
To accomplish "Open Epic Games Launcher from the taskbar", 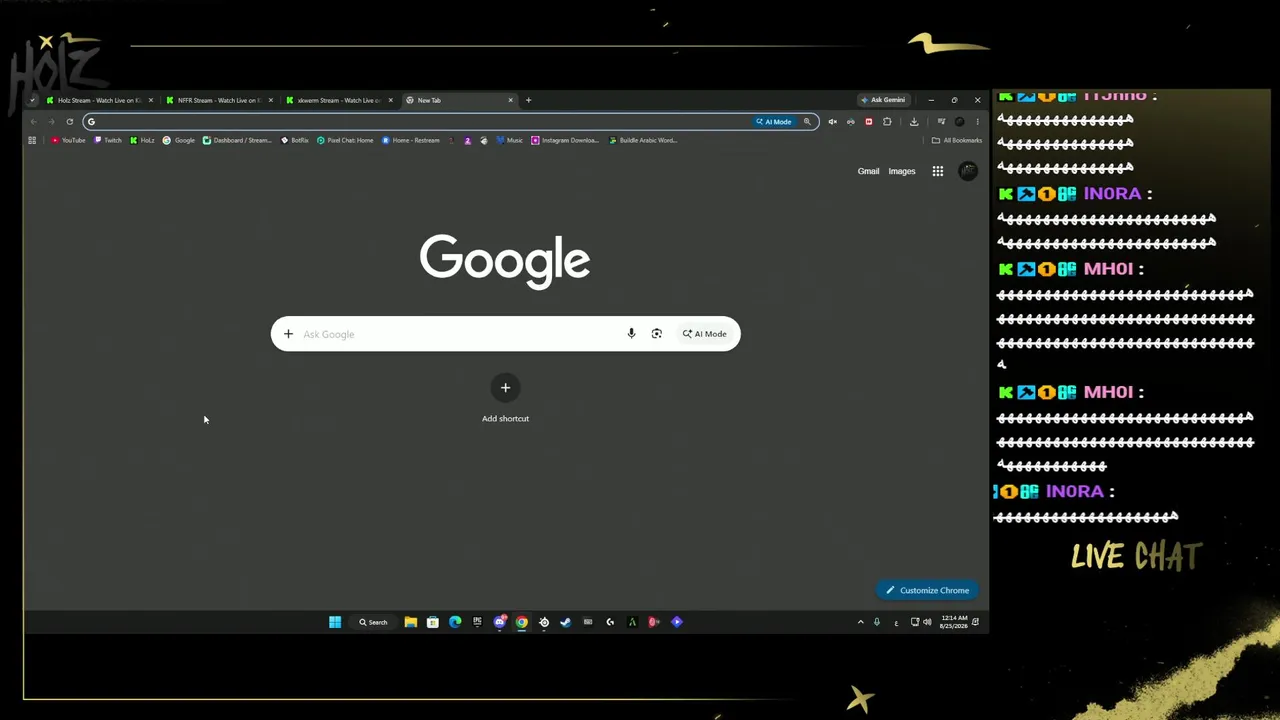I will [x=477, y=622].
